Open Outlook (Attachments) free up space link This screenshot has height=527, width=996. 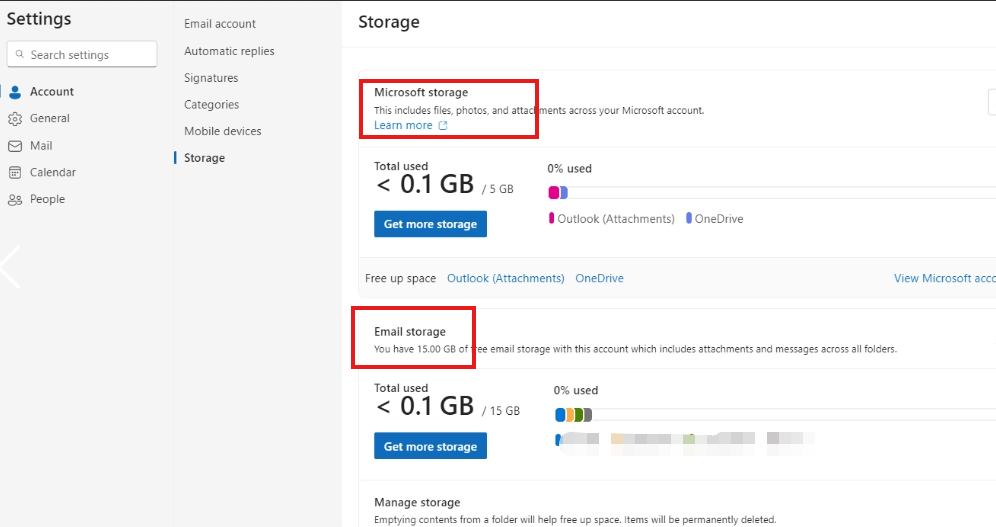point(506,278)
